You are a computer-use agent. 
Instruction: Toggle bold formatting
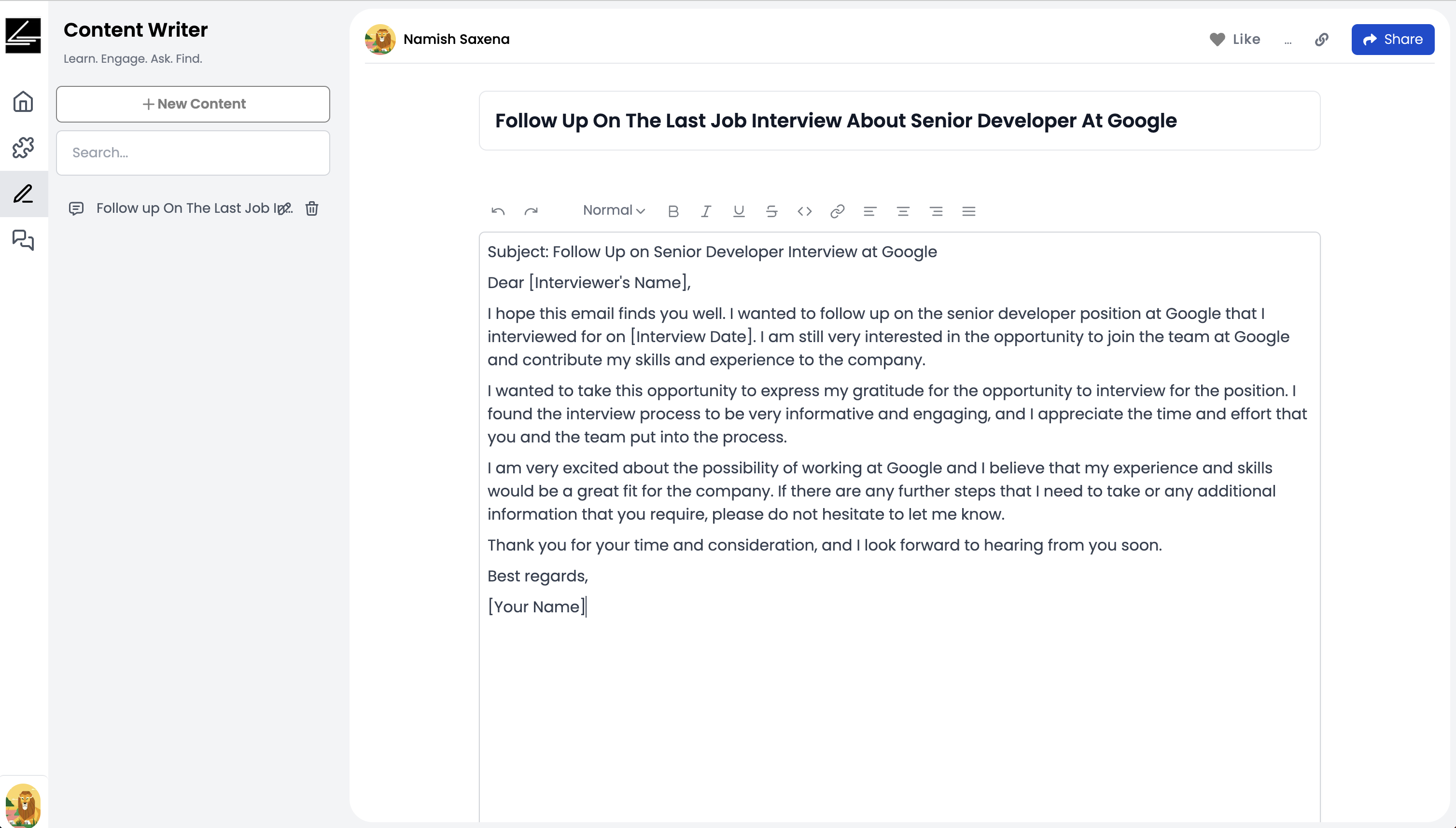click(x=673, y=211)
